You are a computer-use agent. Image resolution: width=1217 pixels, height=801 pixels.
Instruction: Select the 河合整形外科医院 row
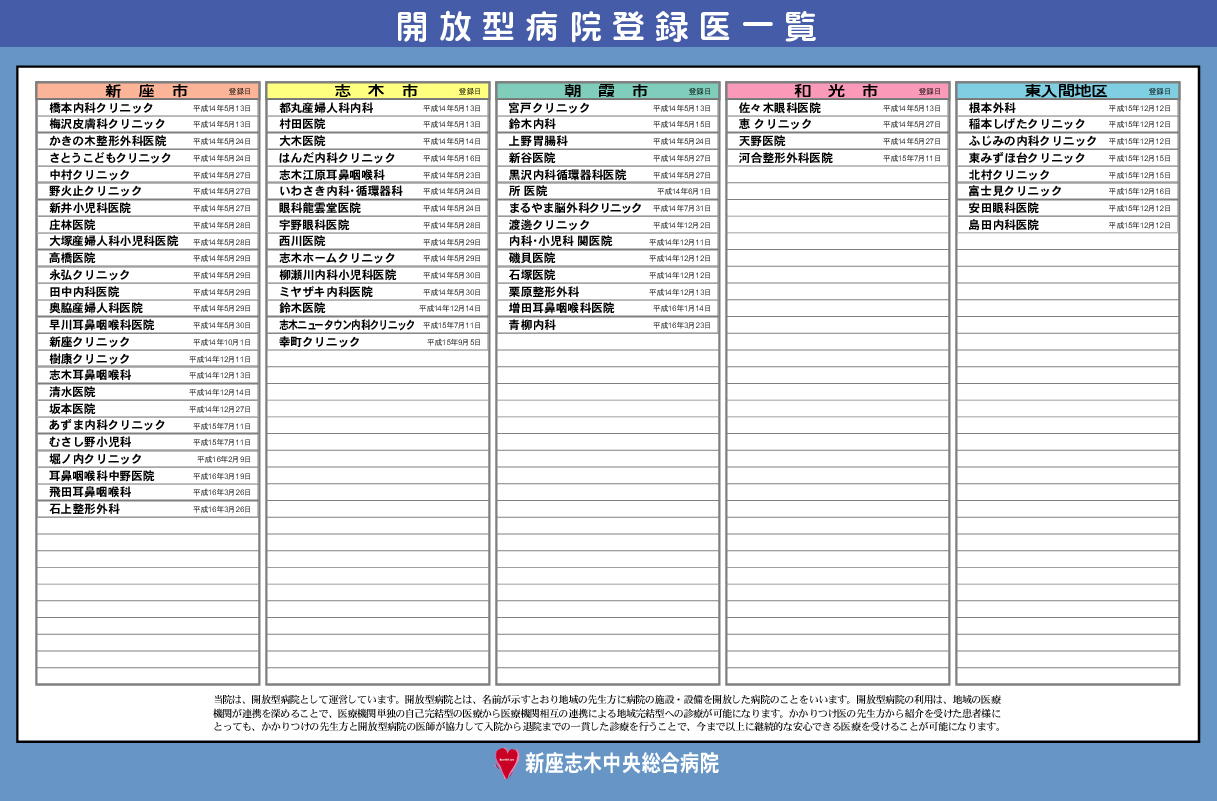(837, 158)
